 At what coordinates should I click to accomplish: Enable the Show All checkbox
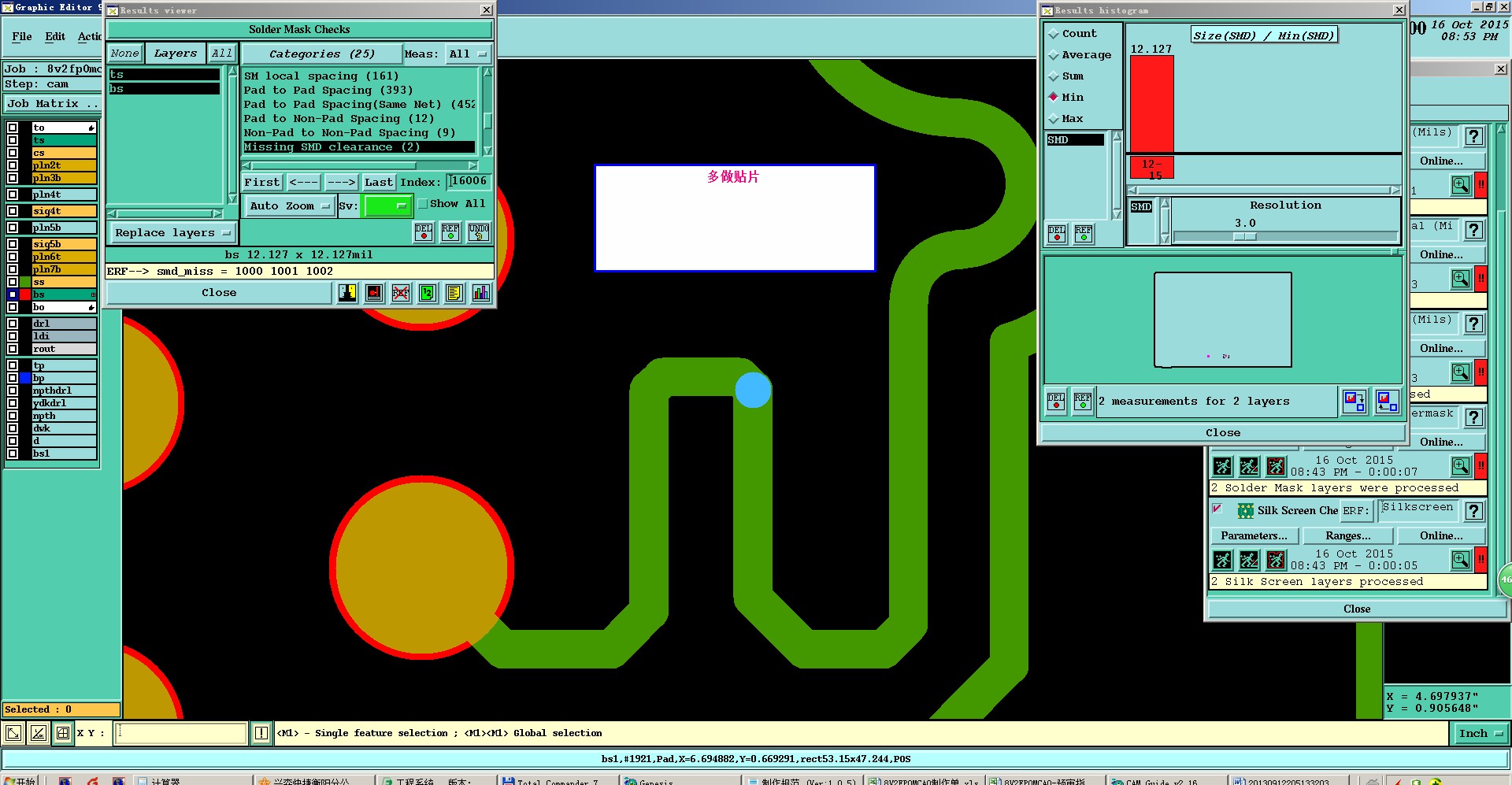(x=423, y=204)
